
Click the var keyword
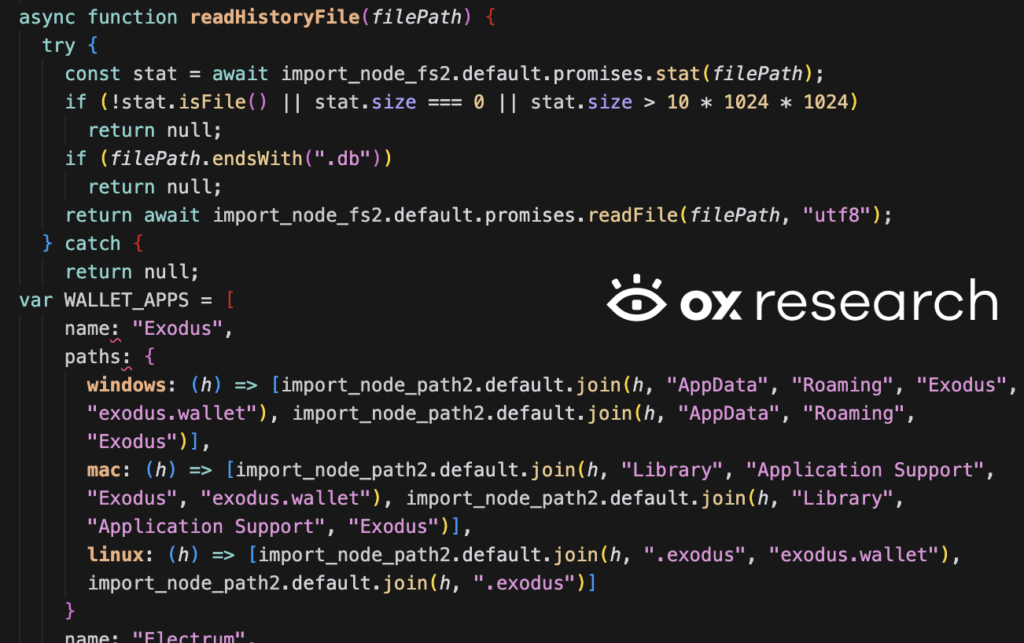(x=36, y=300)
